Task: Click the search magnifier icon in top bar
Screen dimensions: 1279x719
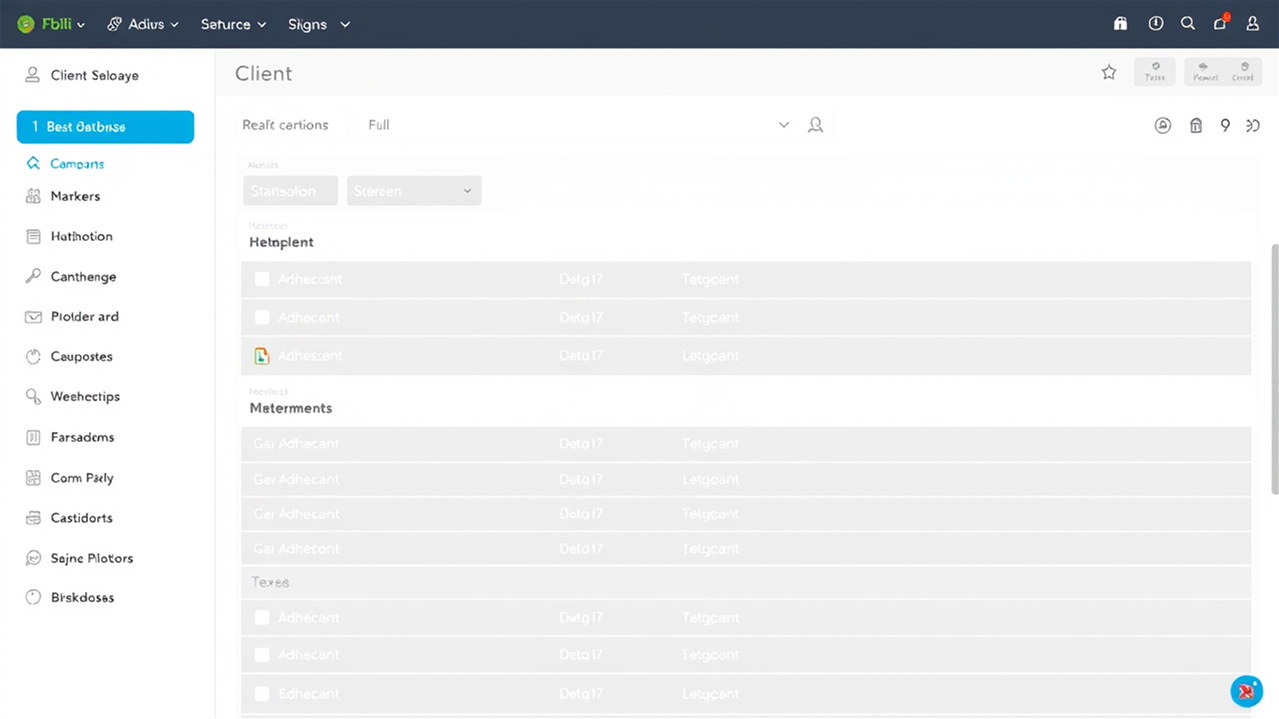Action: (x=1188, y=24)
